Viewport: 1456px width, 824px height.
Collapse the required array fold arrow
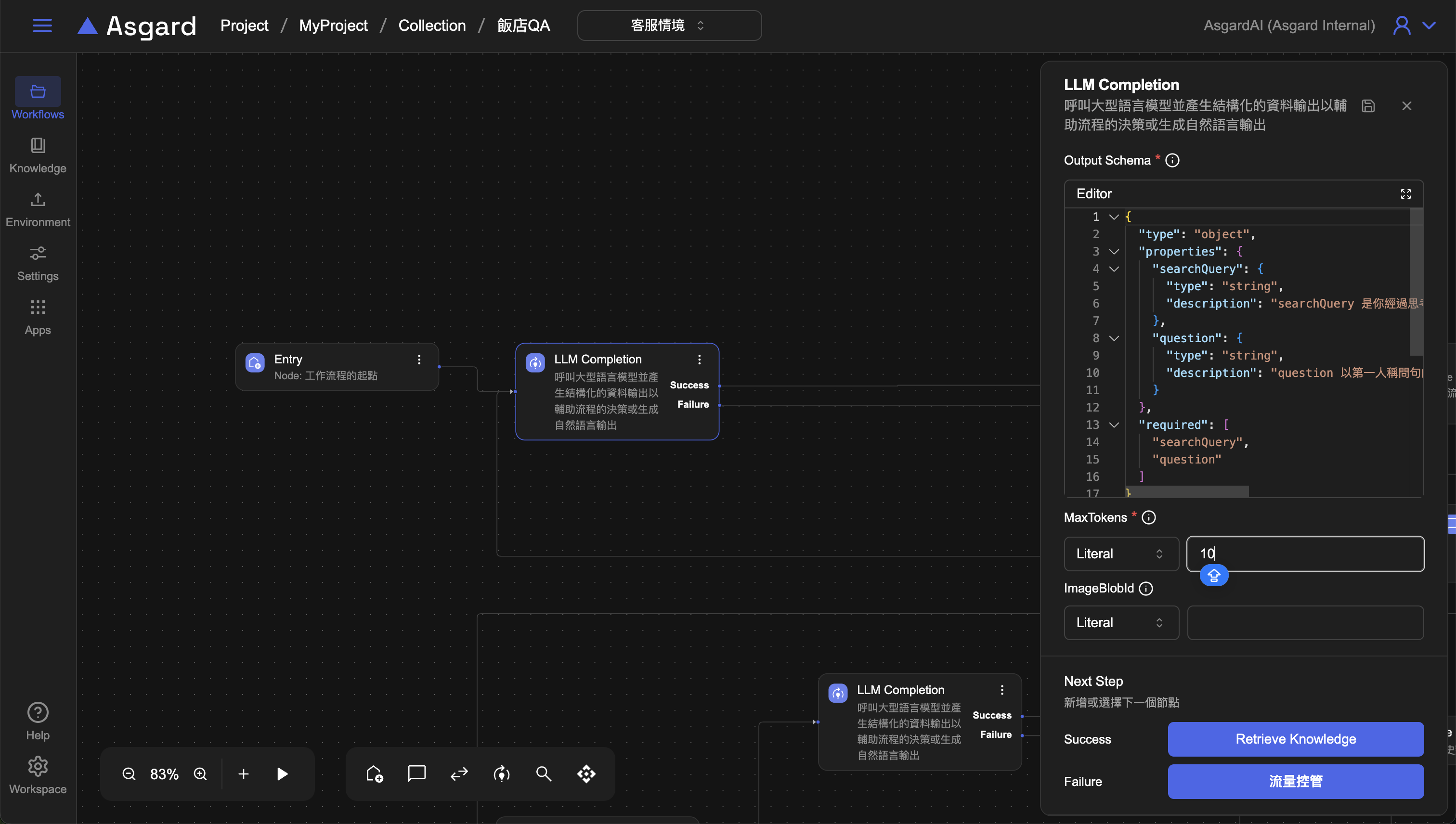point(1114,425)
